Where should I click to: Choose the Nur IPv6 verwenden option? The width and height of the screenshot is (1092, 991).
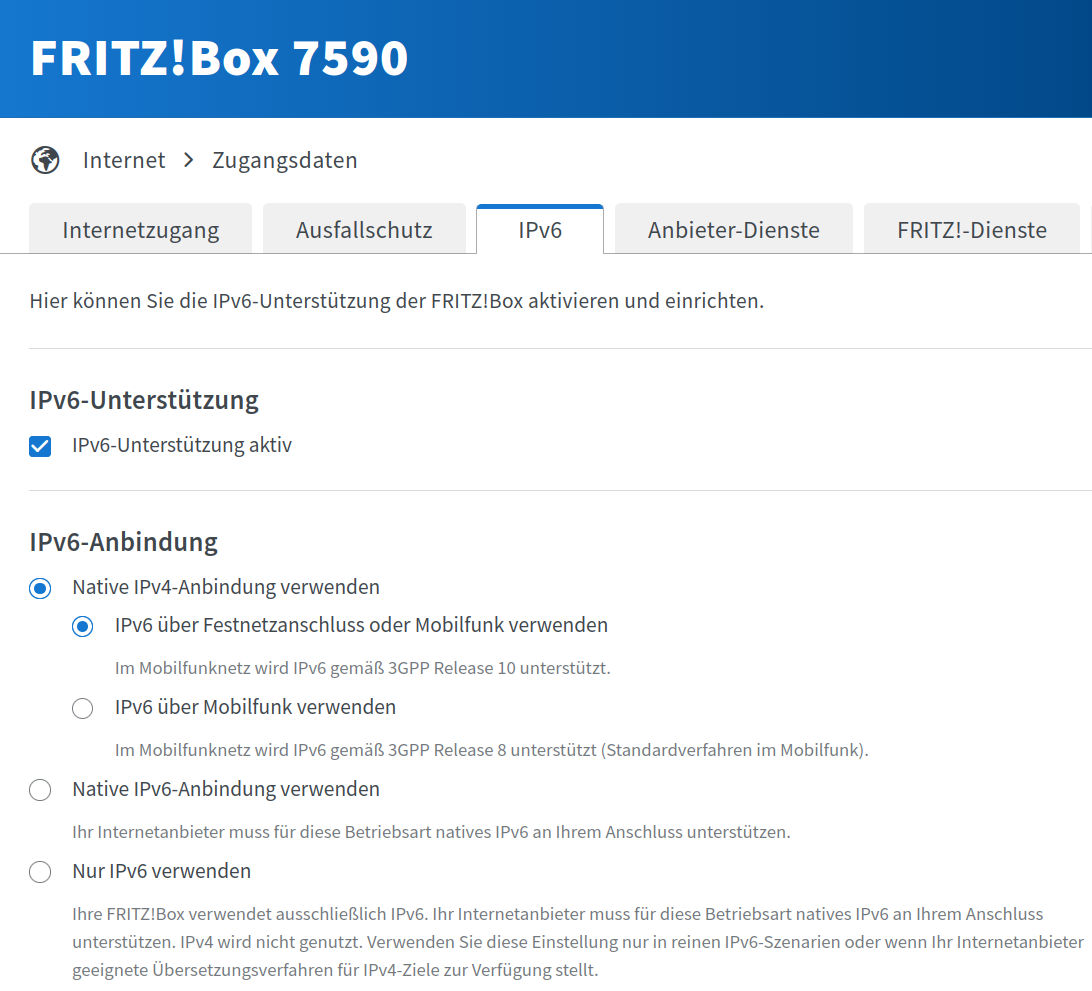pos(40,872)
